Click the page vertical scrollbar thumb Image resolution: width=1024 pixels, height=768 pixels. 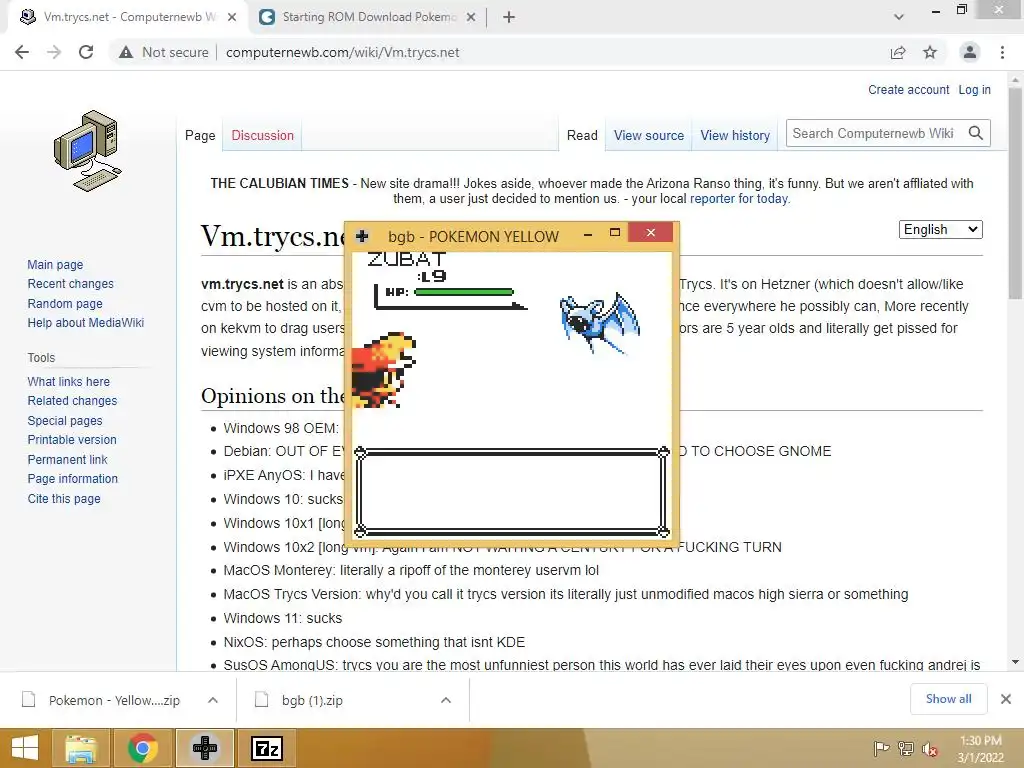tap(1015, 193)
